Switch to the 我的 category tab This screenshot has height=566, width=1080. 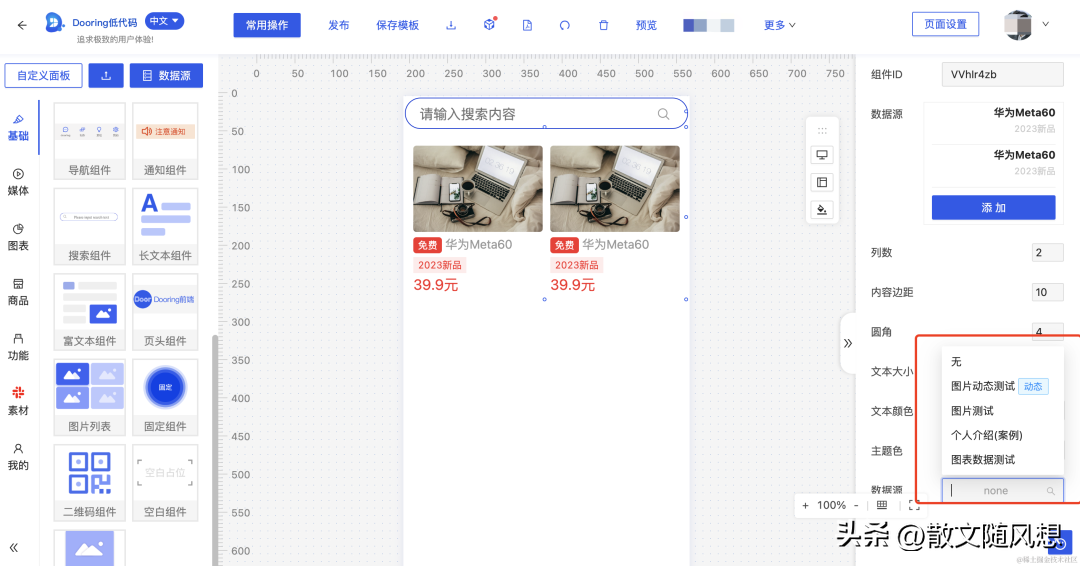click(18, 457)
